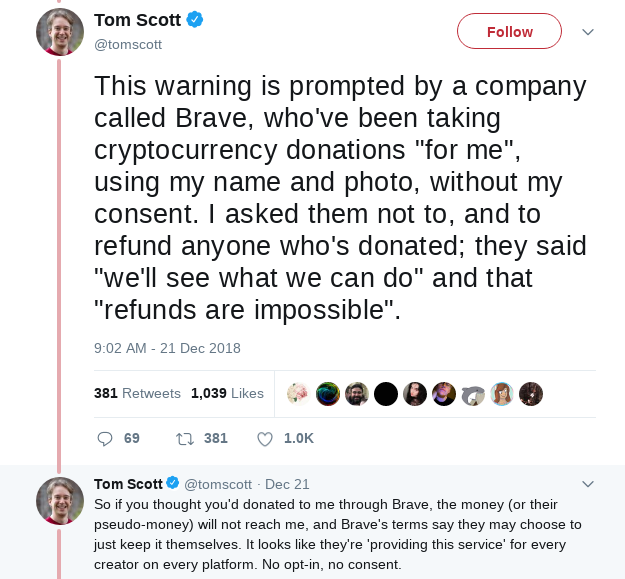Click the first liker avatar in row
Screen dimensions: 625x579
click(298, 394)
